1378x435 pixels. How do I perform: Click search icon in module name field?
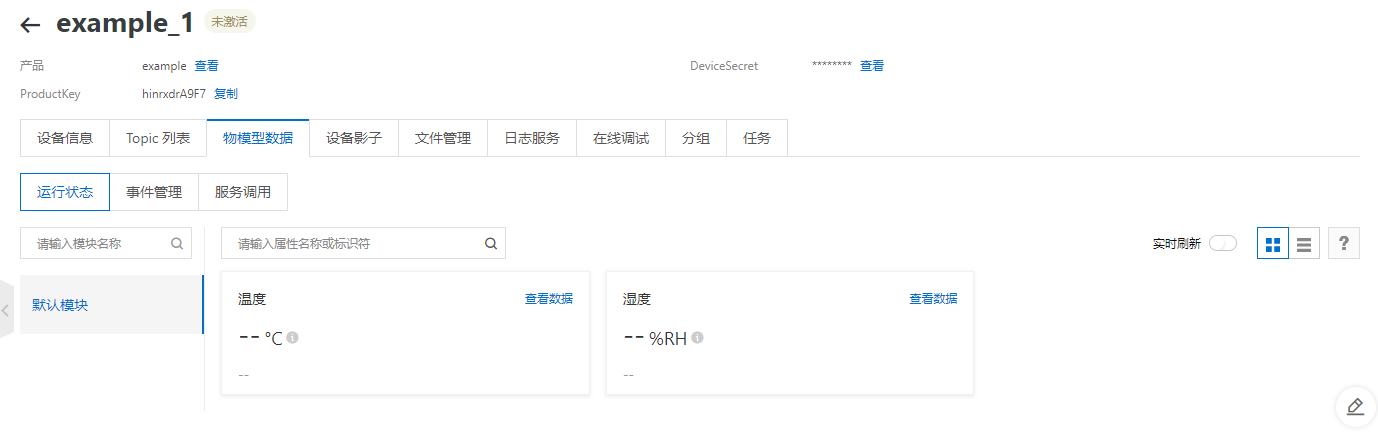click(x=177, y=243)
